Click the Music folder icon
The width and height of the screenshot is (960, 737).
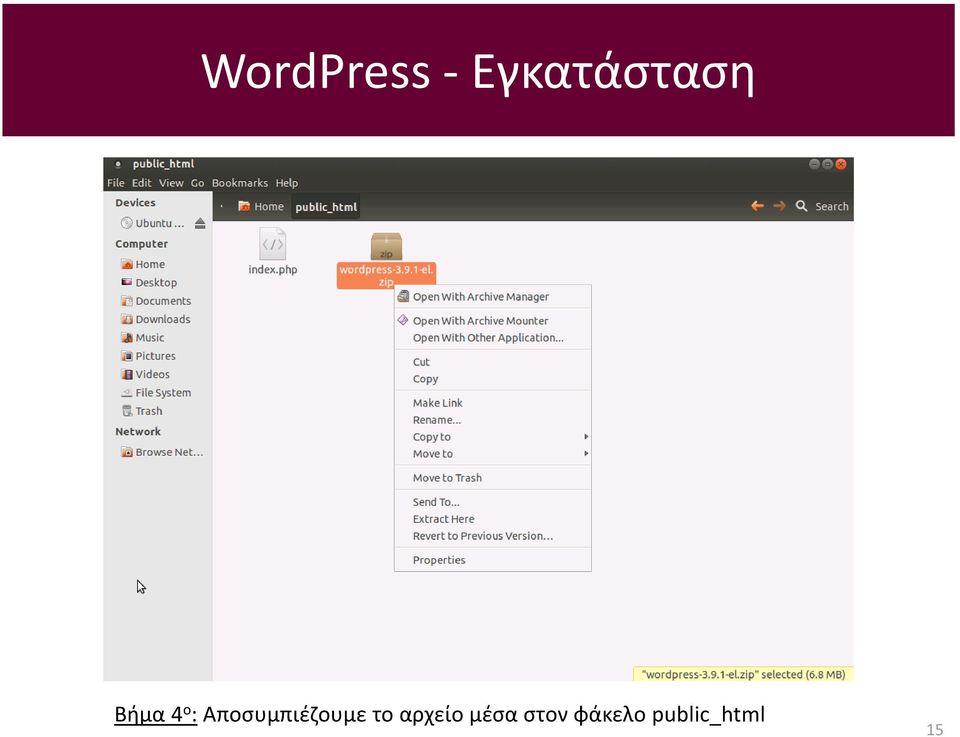(x=127, y=338)
